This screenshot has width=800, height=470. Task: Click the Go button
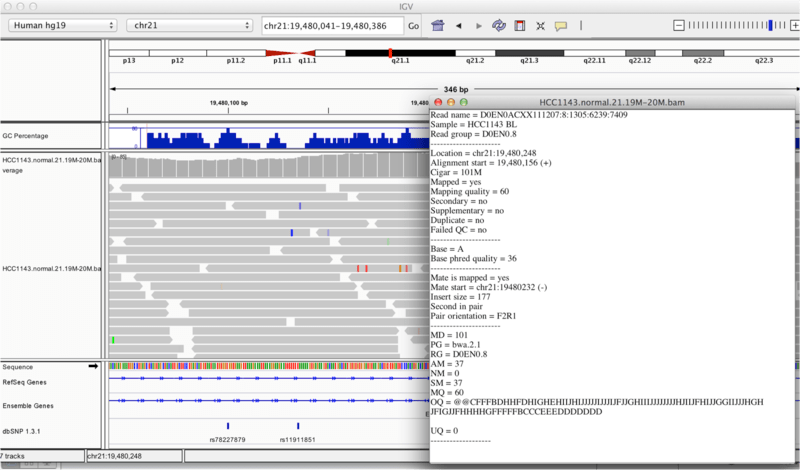click(413, 26)
